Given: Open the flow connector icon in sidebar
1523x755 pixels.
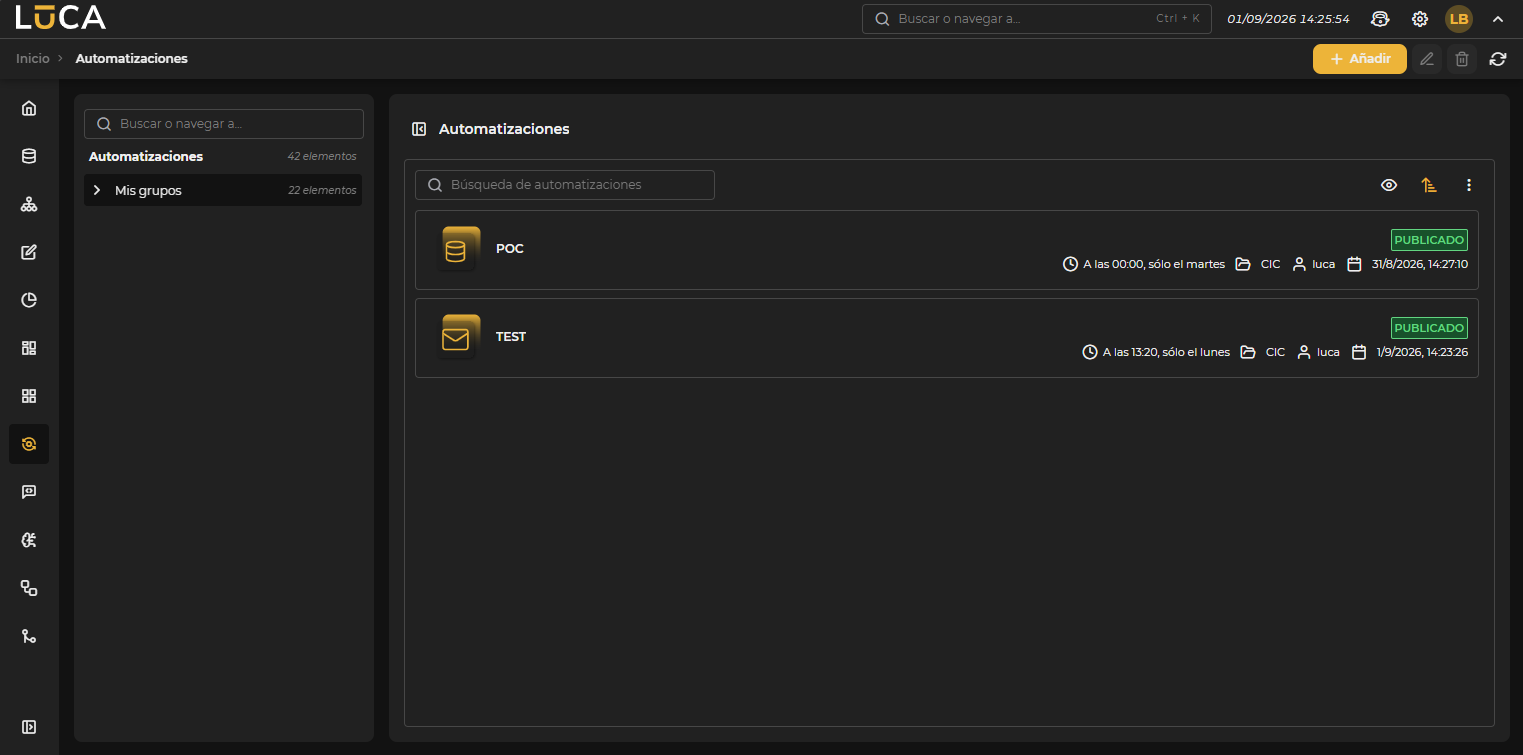Looking at the screenshot, I should click(x=29, y=588).
